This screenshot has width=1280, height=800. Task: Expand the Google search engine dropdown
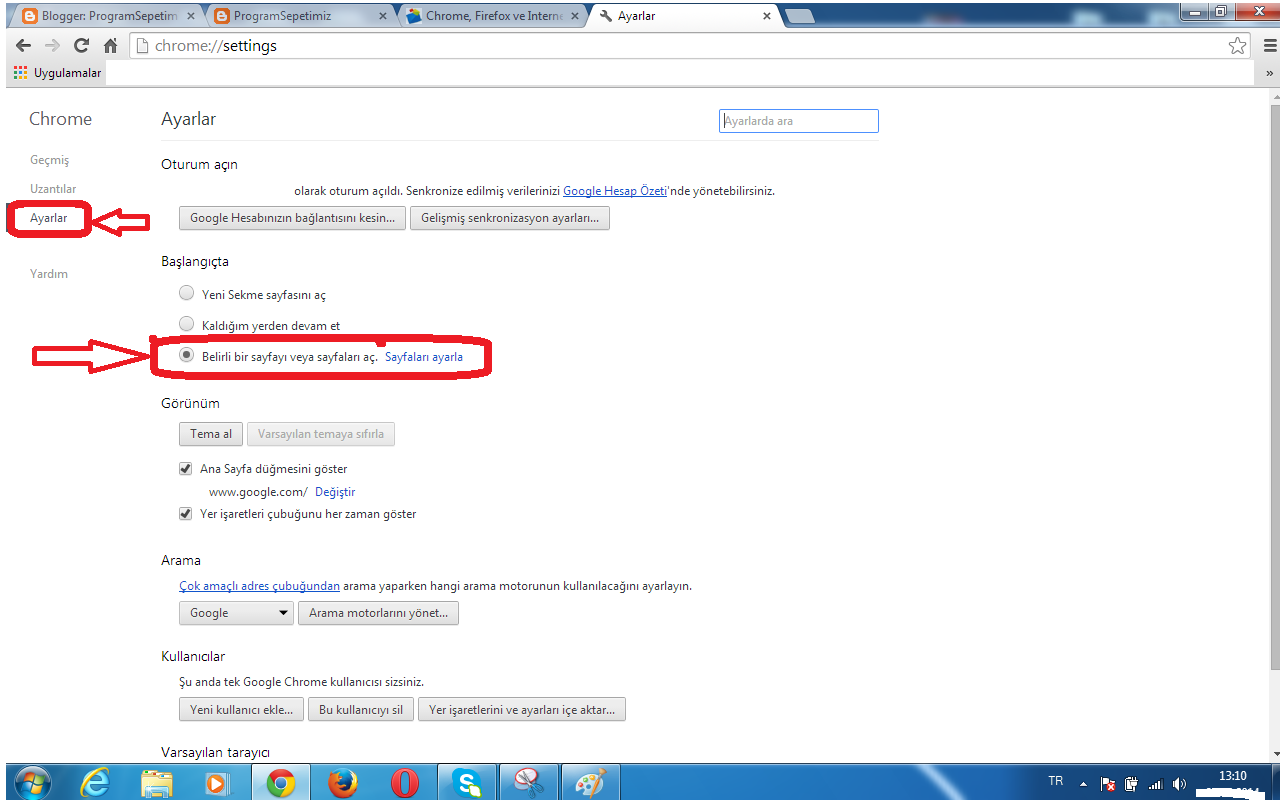(x=236, y=613)
